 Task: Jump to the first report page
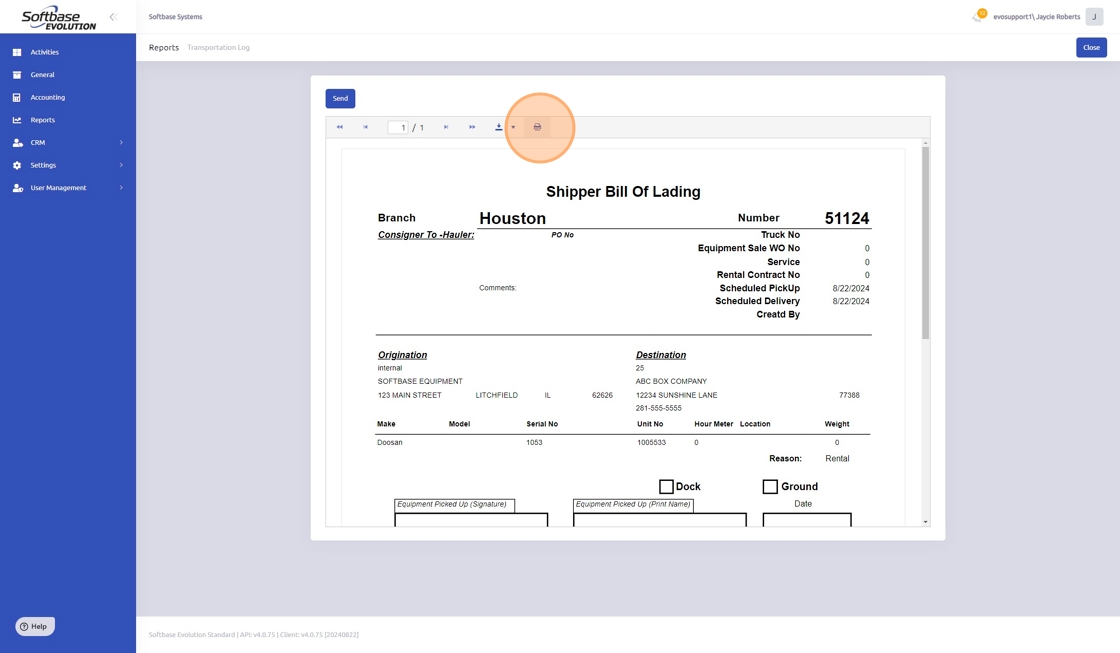click(340, 127)
